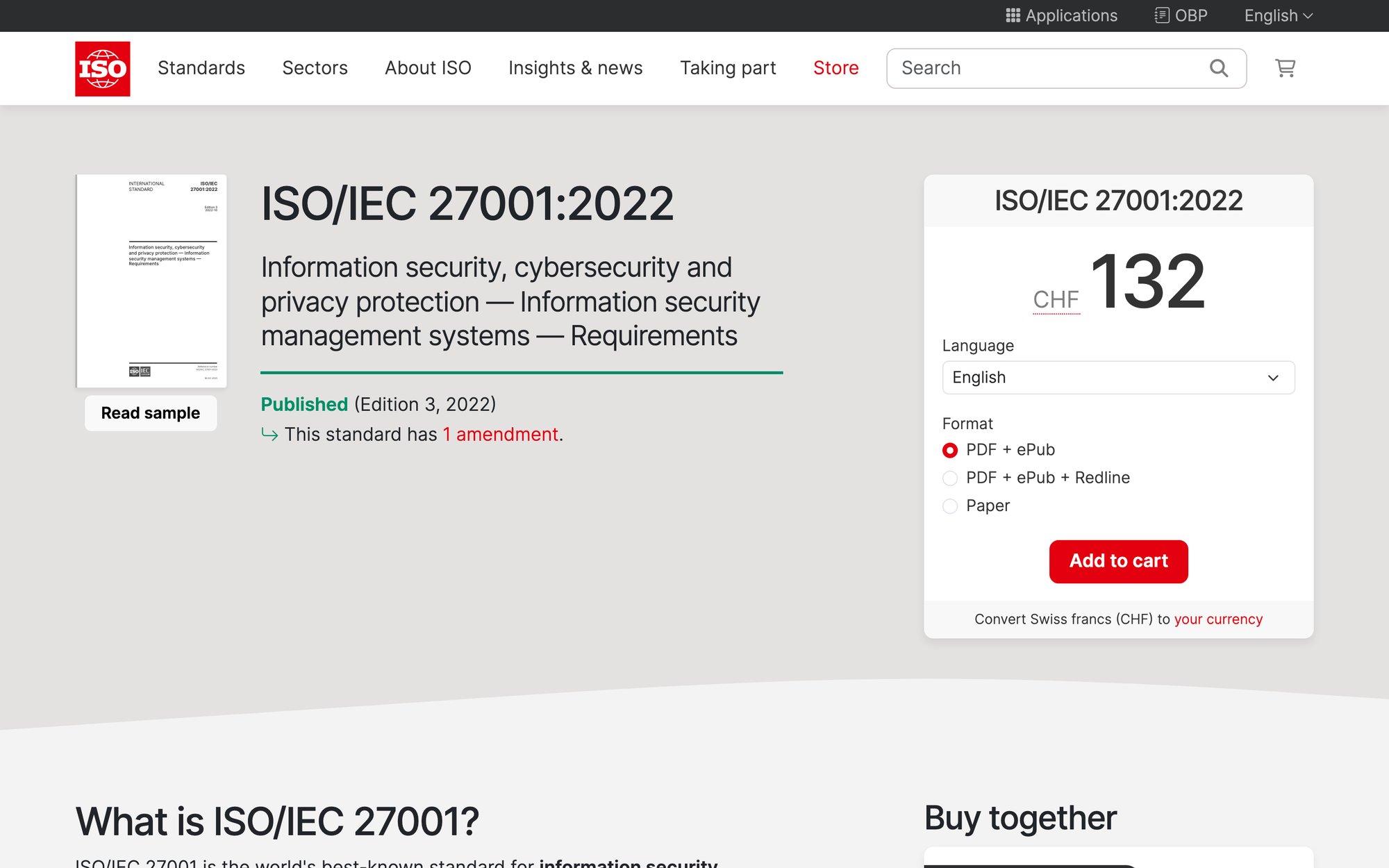Expand the English site language menu
Viewport: 1389px width, 868px height.
coord(1276,15)
